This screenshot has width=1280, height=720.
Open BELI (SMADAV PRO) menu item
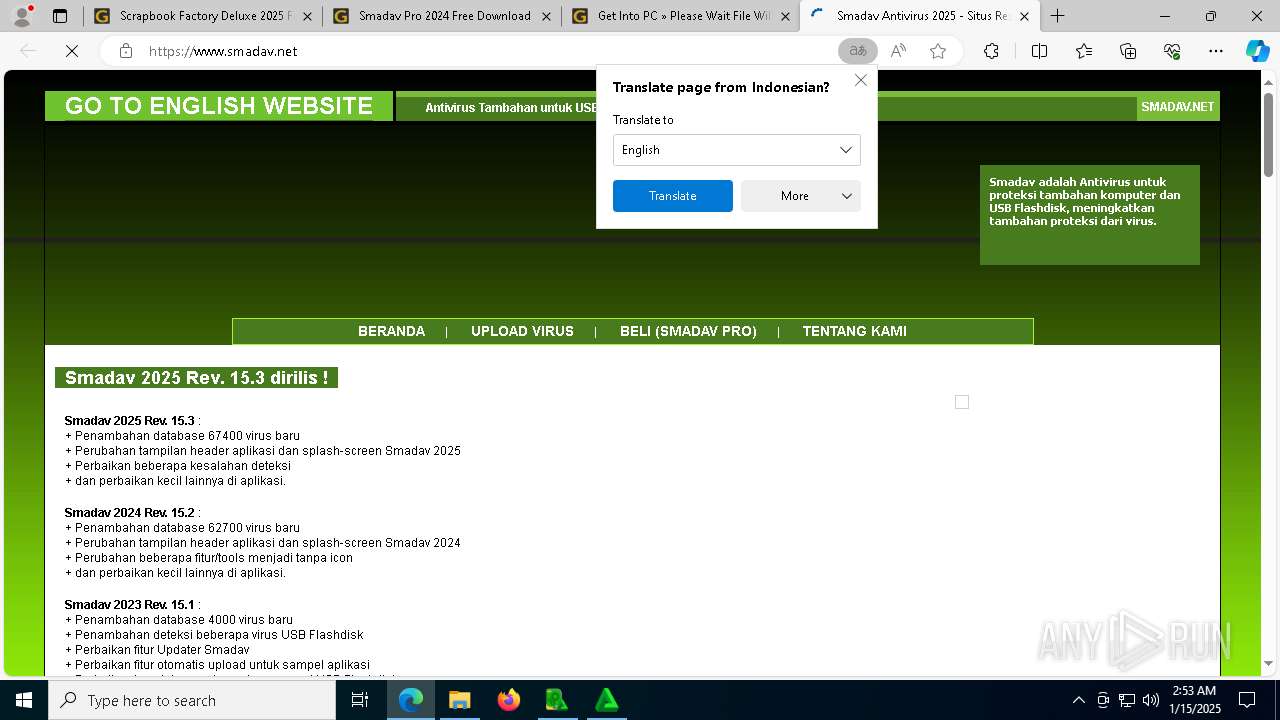[x=688, y=331]
